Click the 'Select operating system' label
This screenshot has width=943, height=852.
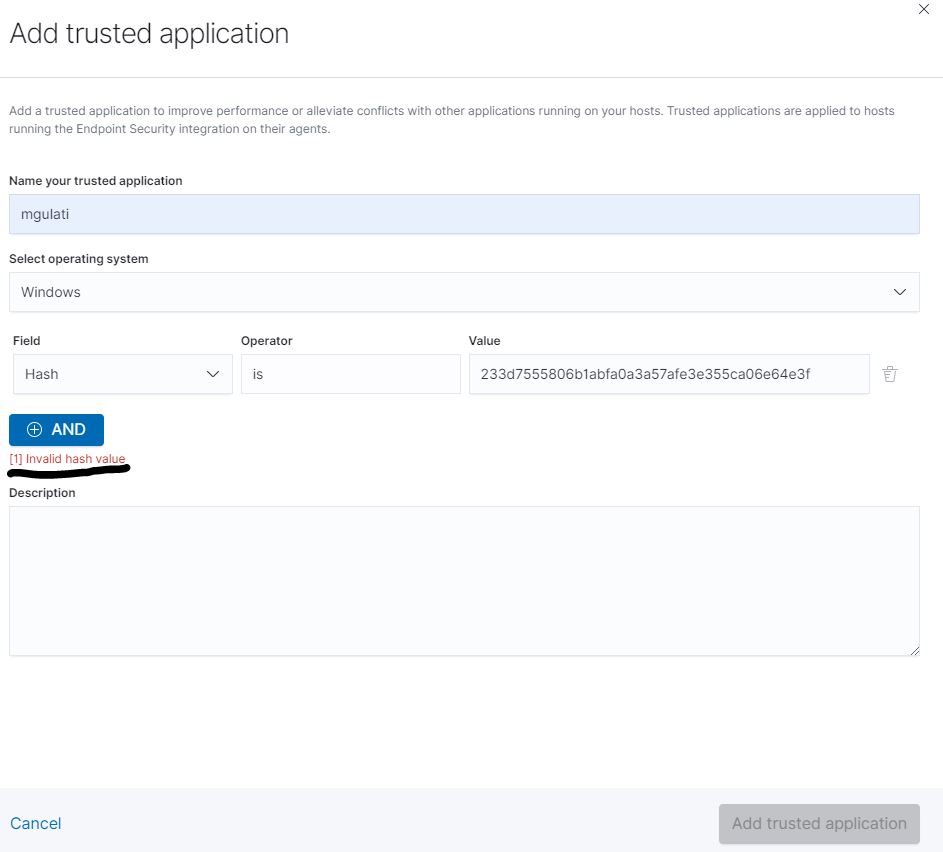[79, 259]
